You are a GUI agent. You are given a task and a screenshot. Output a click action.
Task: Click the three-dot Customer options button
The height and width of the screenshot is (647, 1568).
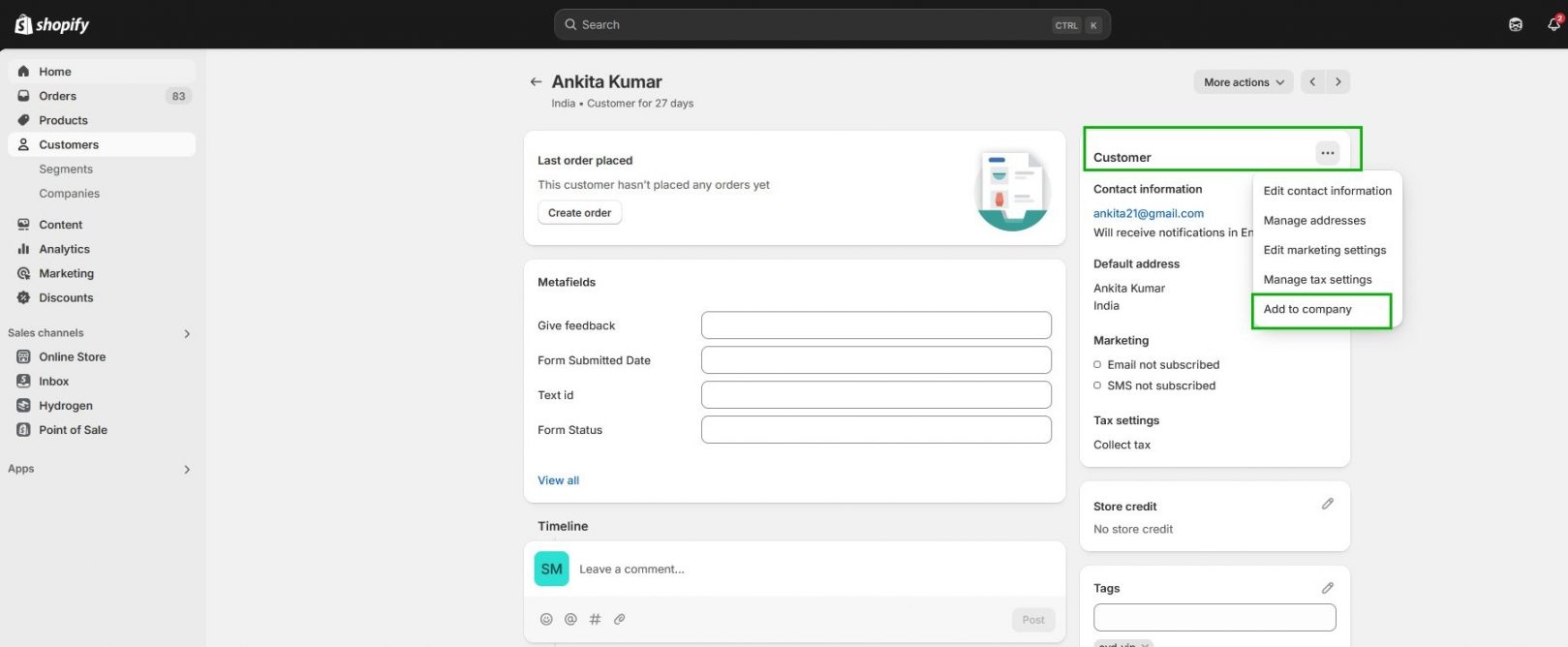click(1327, 153)
